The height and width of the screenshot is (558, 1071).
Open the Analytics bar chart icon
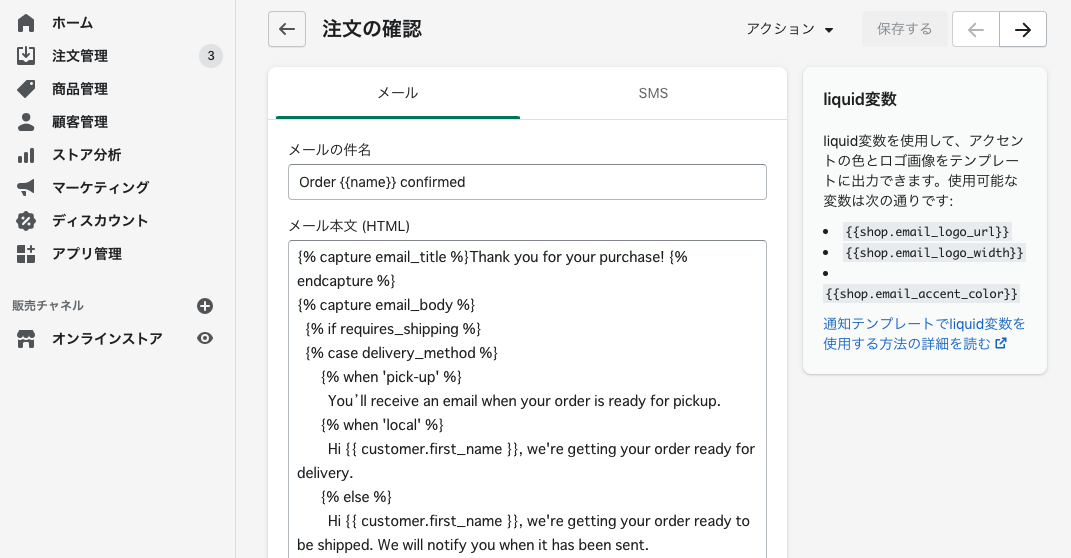tap(26, 155)
